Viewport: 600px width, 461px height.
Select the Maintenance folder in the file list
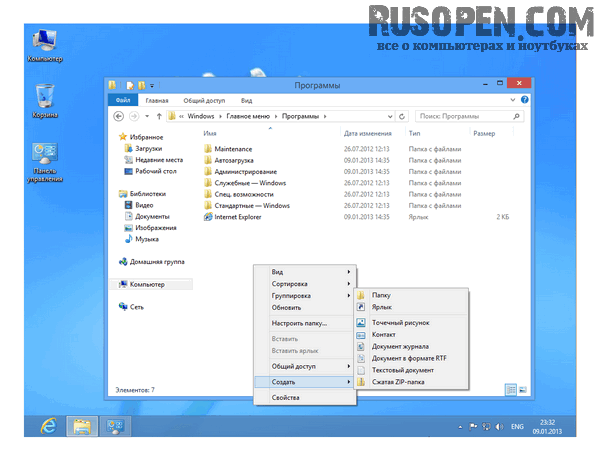[x=235, y=148]
